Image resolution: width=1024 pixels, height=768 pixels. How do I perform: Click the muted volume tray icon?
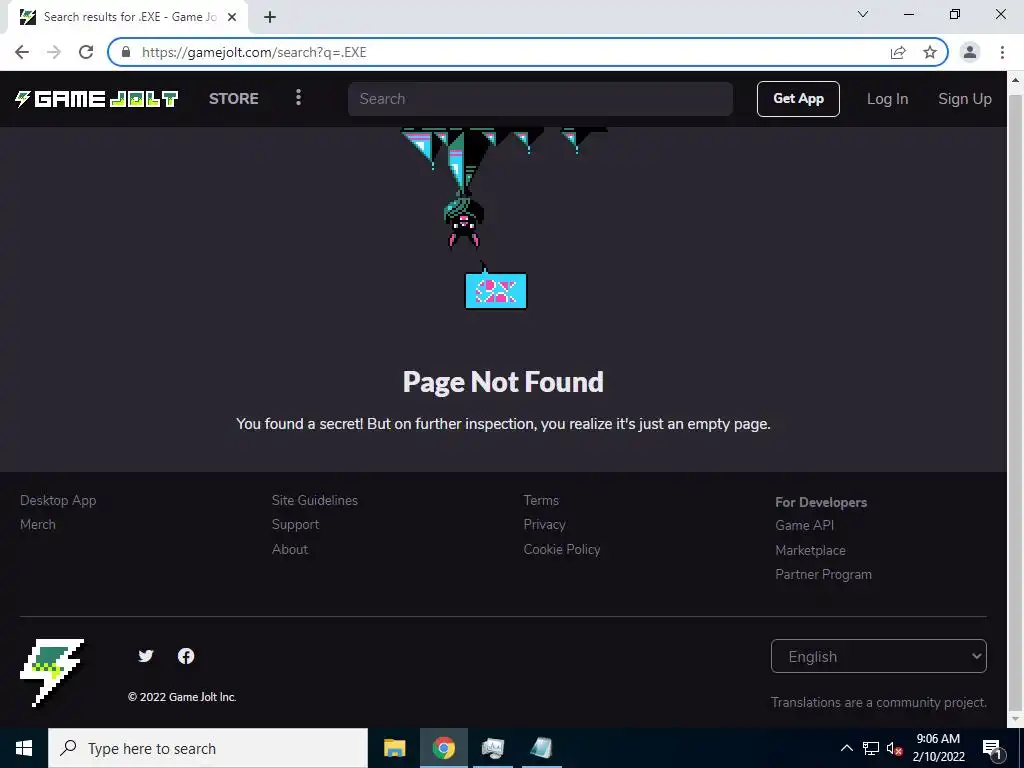(x=894, y=748)
